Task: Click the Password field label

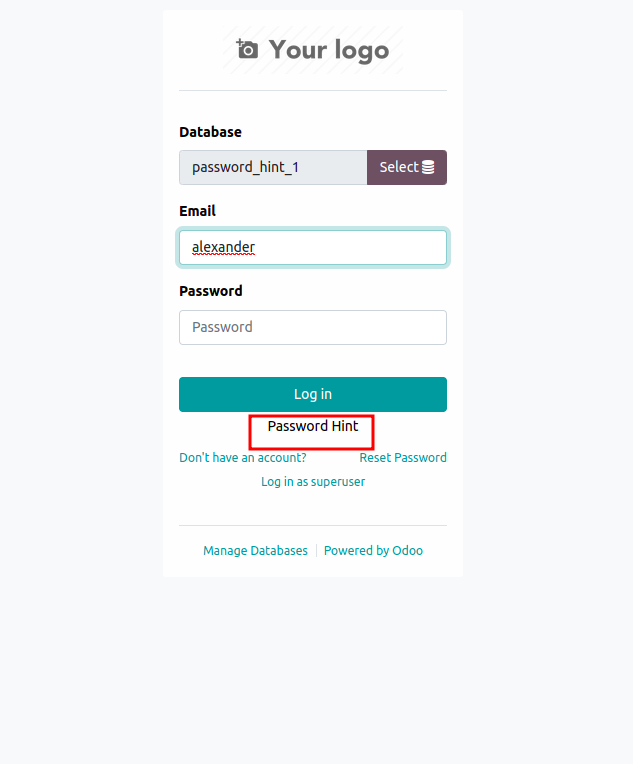Action: [210, 291]
